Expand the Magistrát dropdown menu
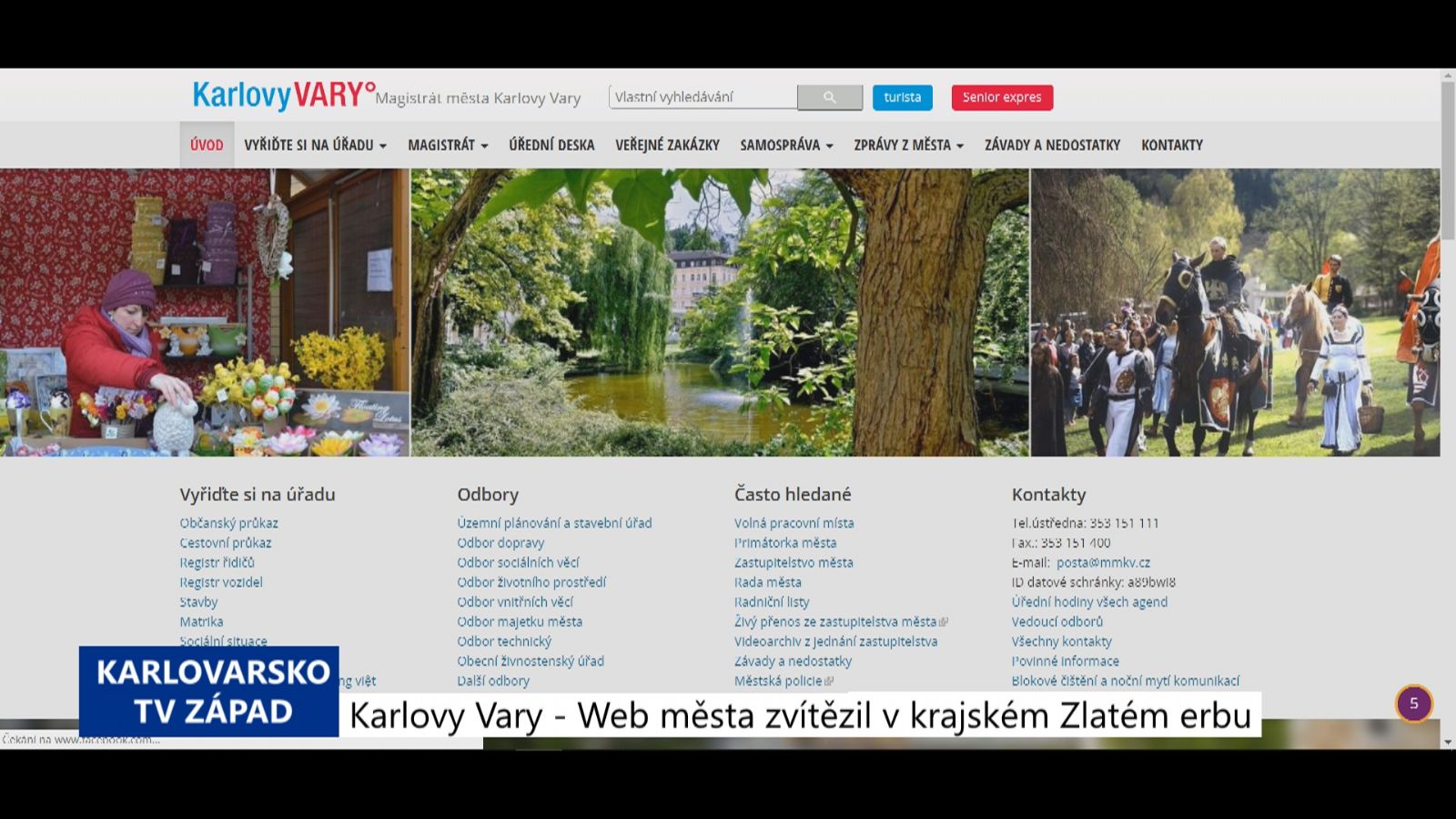 (448, 145)
